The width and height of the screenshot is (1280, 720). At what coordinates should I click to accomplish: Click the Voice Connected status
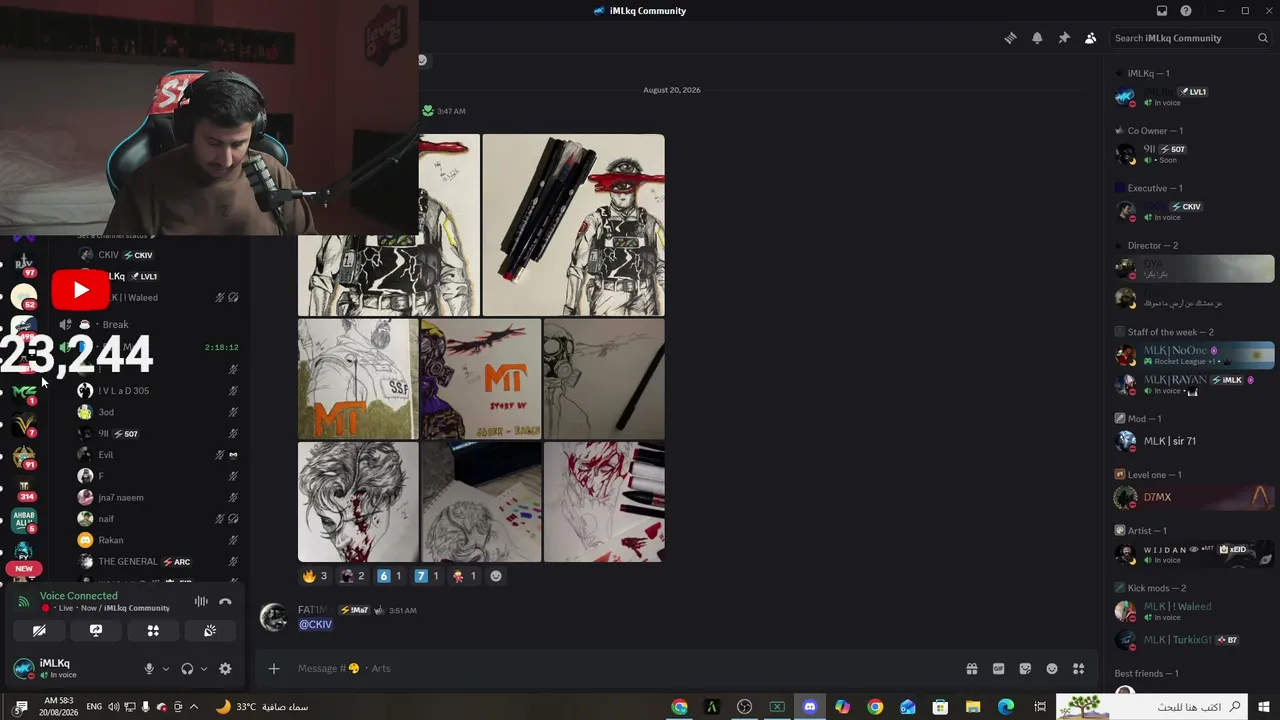click(x=79, y=596)
